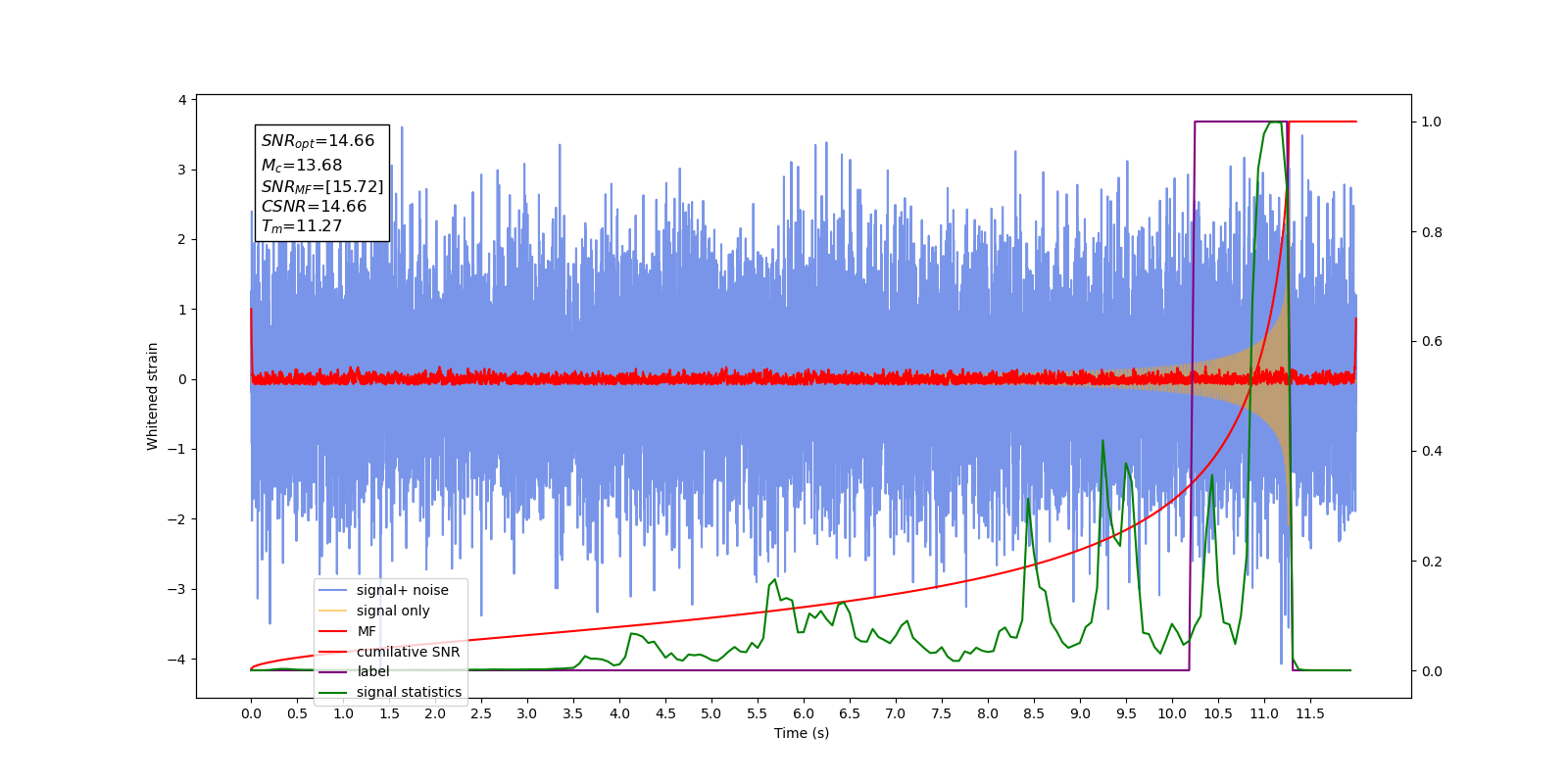Click the x-axis tick label 5.5
The image size is (1568, 784).
[x=758, y=713]
